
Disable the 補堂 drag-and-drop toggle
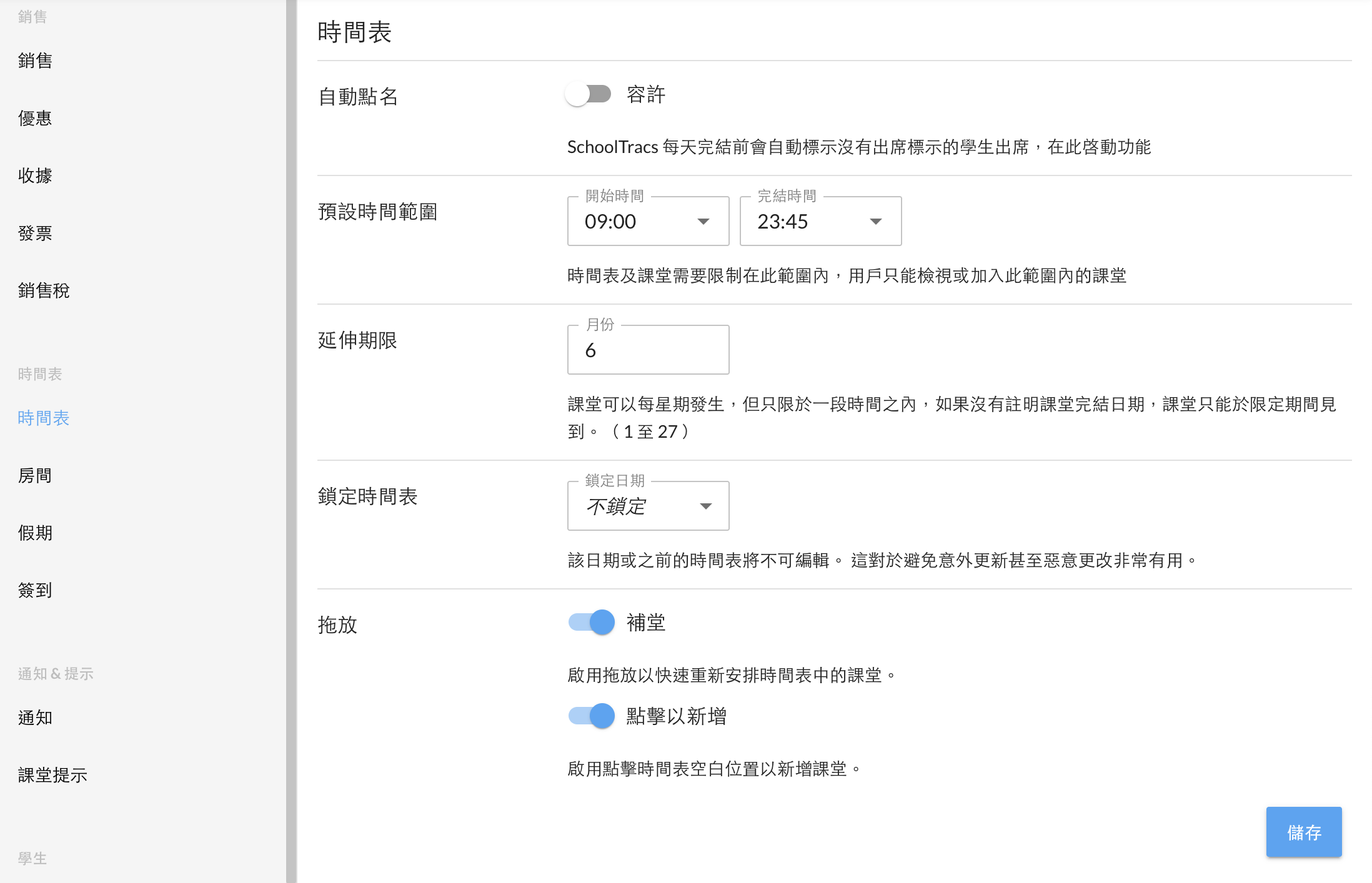coord(591,623)
